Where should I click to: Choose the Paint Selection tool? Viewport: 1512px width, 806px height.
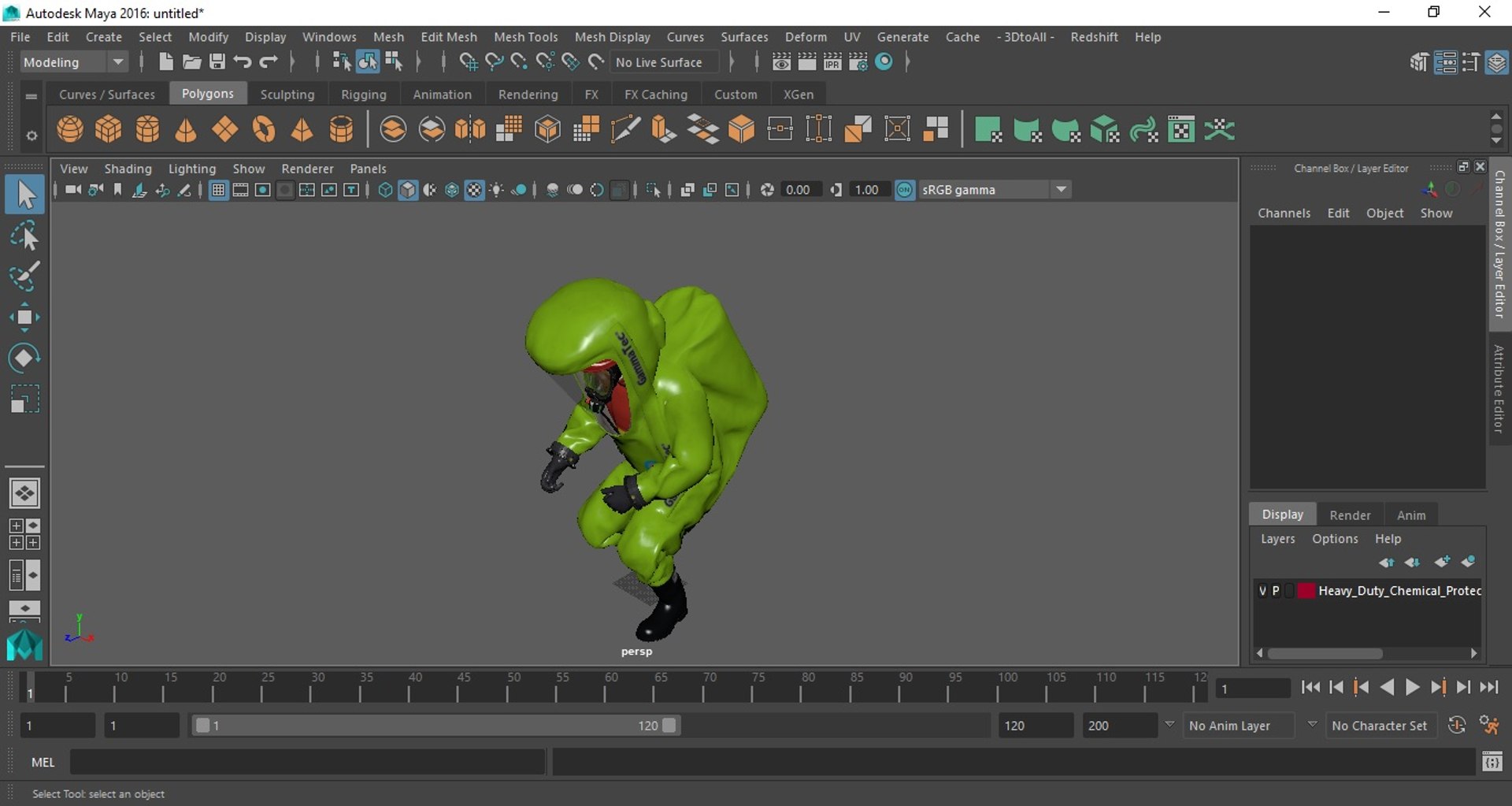click(x=24, y=277)
